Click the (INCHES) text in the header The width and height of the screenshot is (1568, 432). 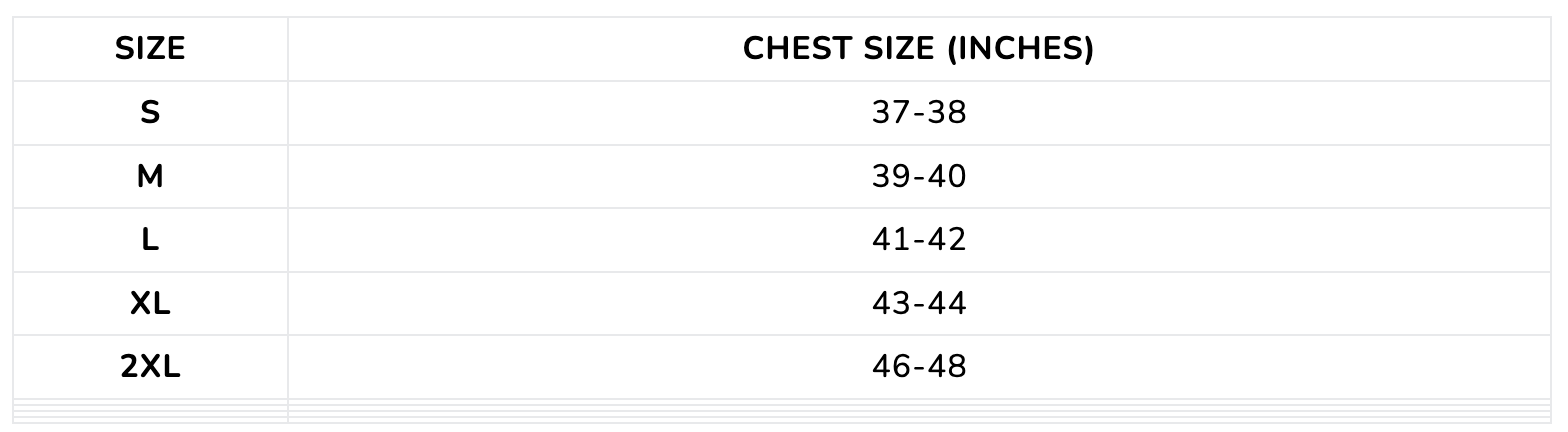click(1020, 49)
